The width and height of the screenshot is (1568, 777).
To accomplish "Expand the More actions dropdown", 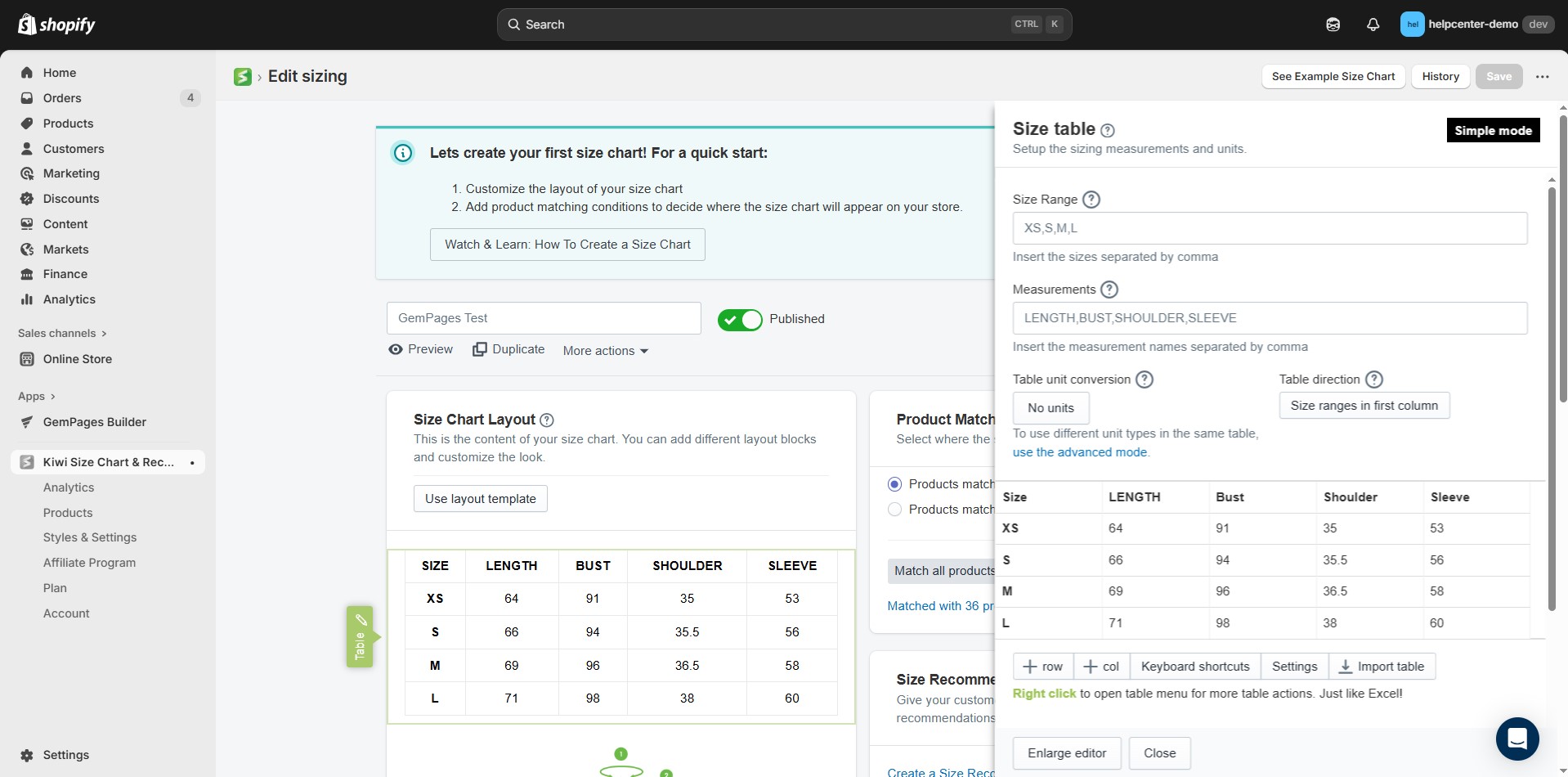I will point(605,351).
